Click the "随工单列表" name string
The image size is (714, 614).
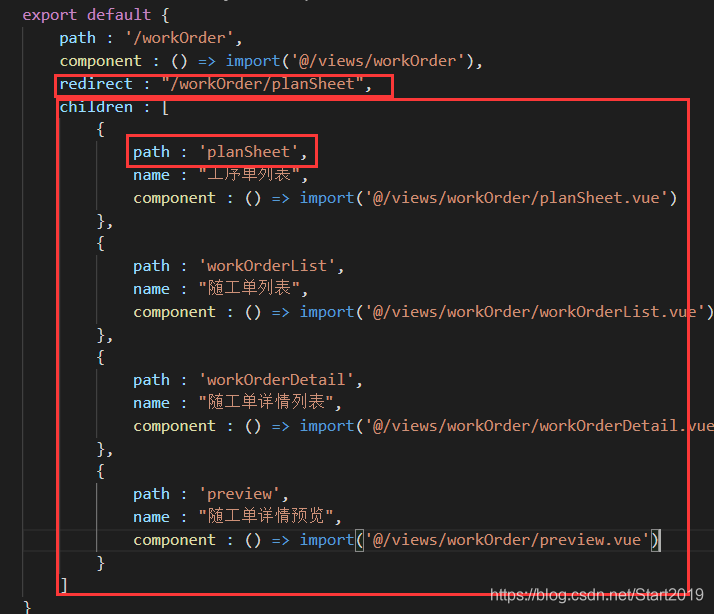(249, 289)
